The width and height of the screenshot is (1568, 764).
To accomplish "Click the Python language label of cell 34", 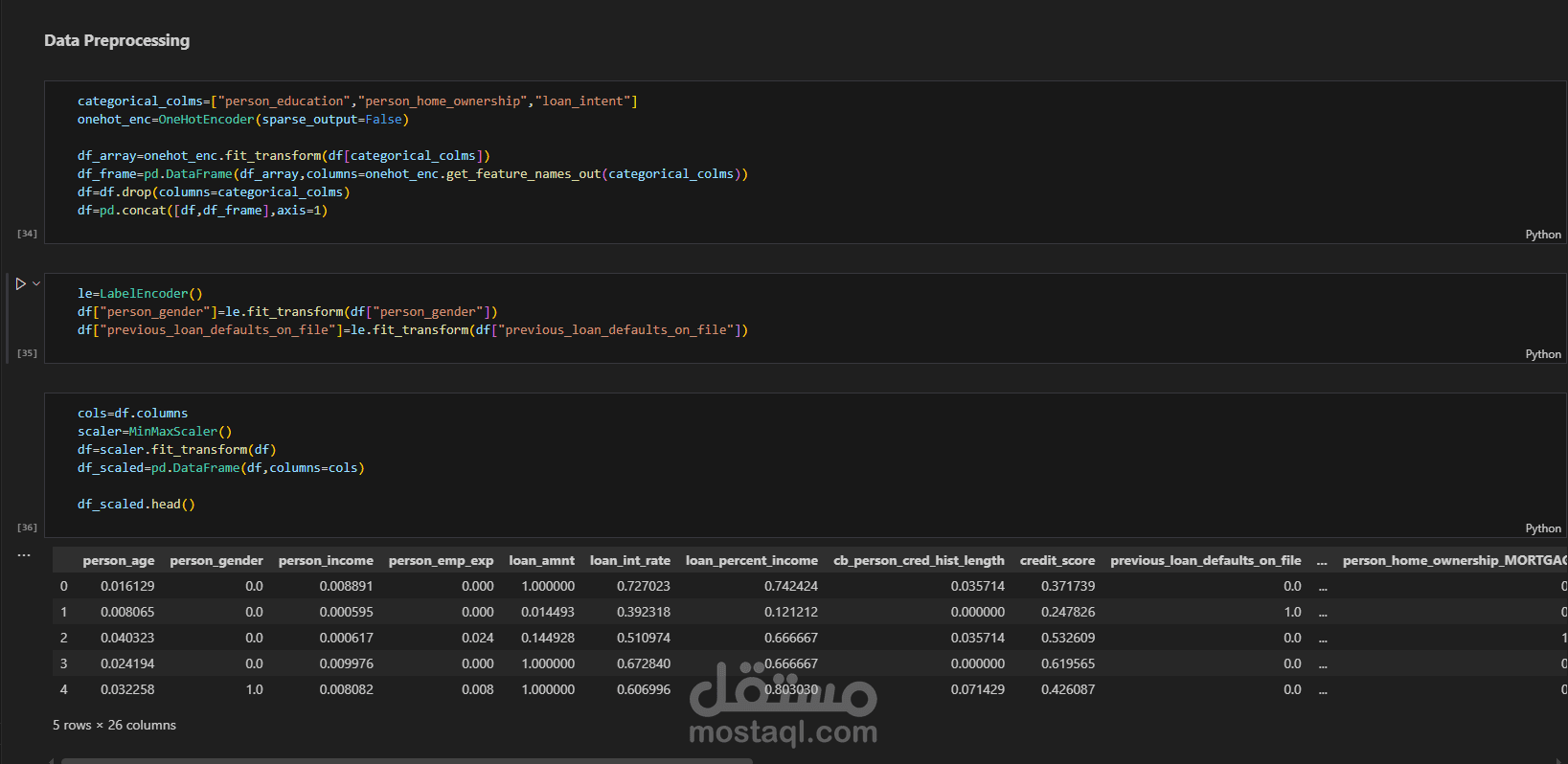I will (x=1543, y=235).
